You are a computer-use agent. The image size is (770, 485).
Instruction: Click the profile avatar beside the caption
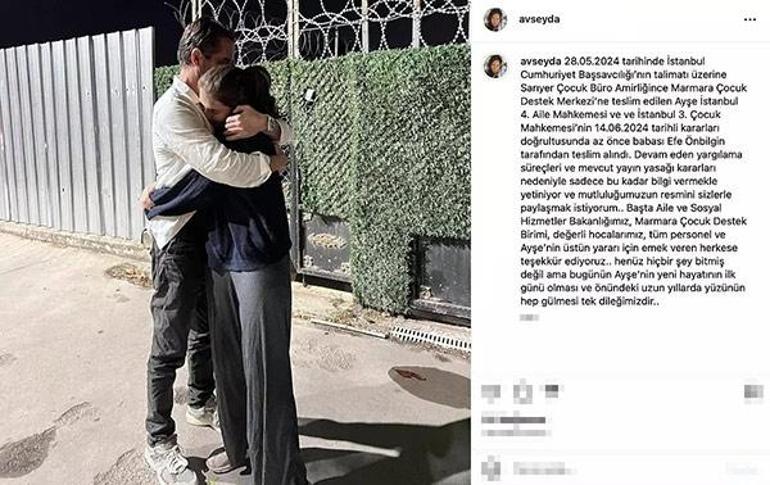tap(495, 66)
